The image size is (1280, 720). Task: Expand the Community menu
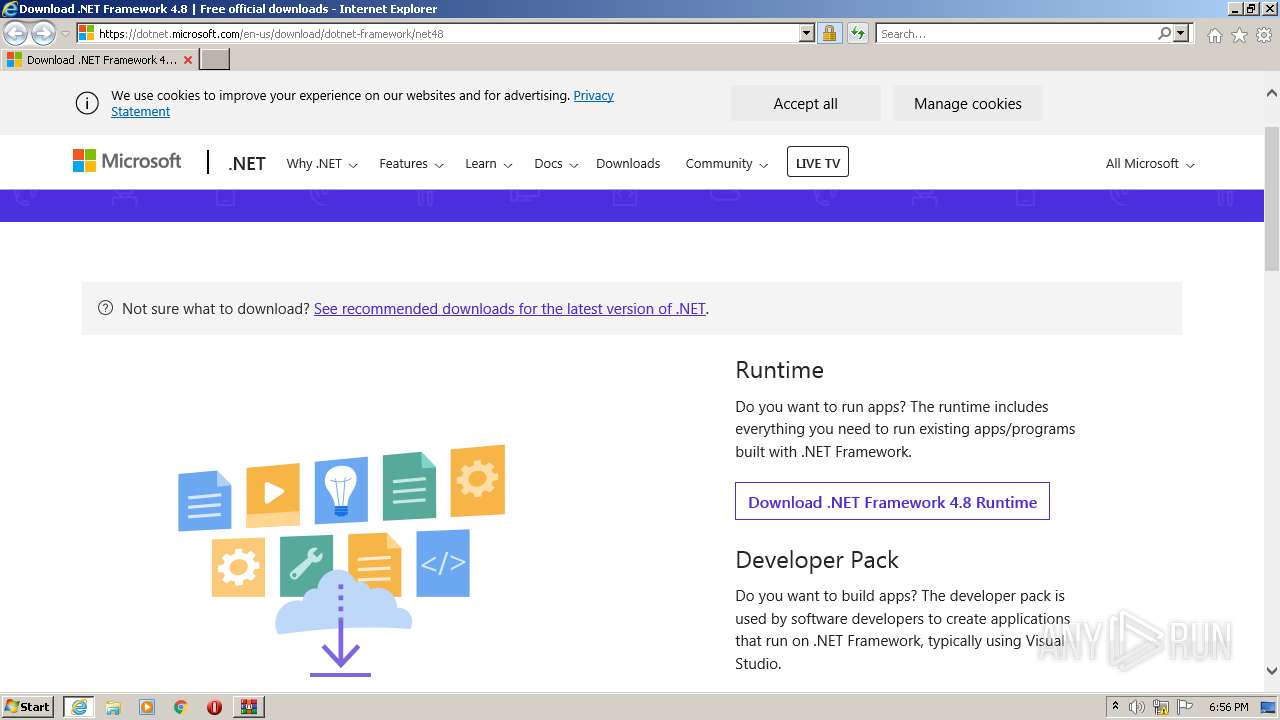pyautogui.click(x=727, y=164)
